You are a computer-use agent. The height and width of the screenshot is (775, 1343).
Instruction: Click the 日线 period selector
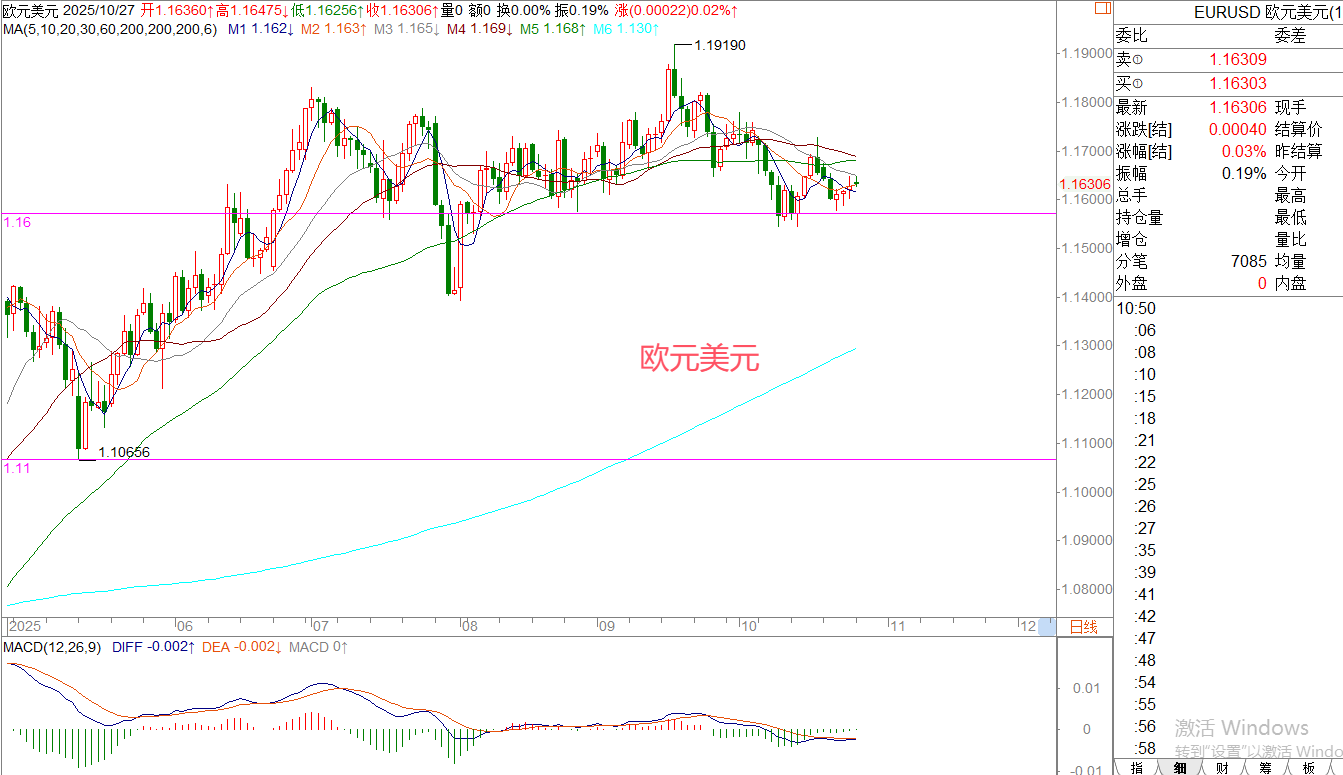point(1084,627)
